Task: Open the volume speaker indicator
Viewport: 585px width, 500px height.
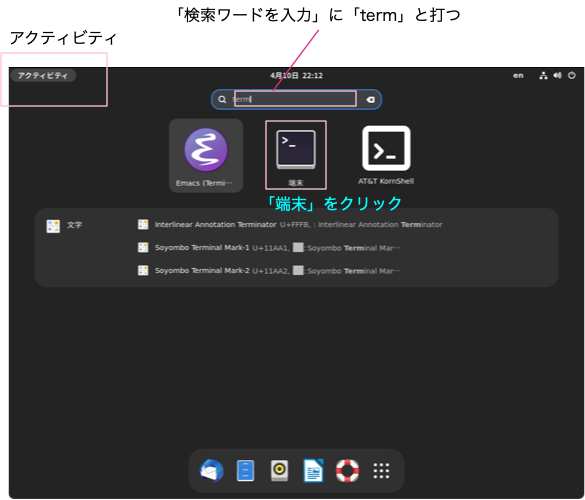Action: tap(557, 76)
